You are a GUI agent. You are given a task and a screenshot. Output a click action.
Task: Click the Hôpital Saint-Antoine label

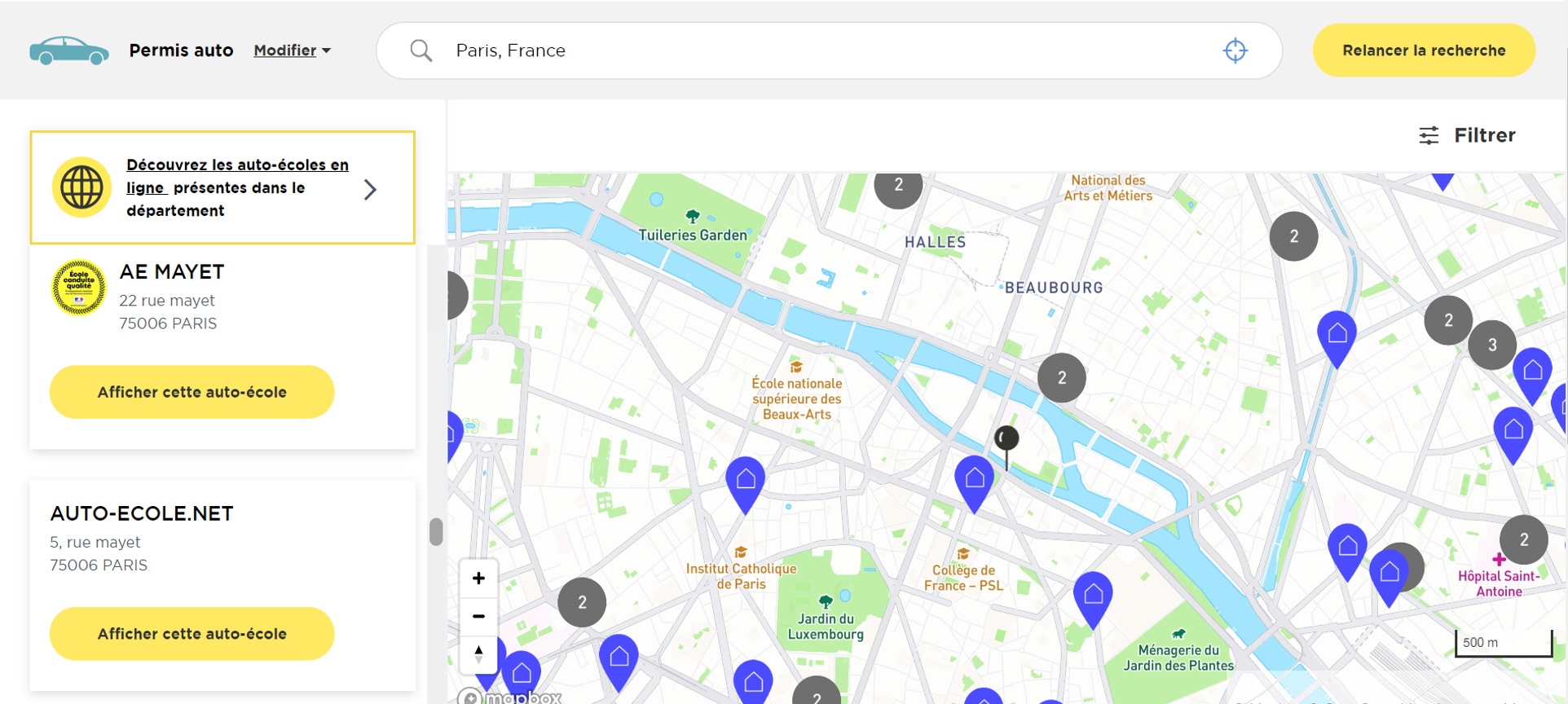pos(1500,583)
